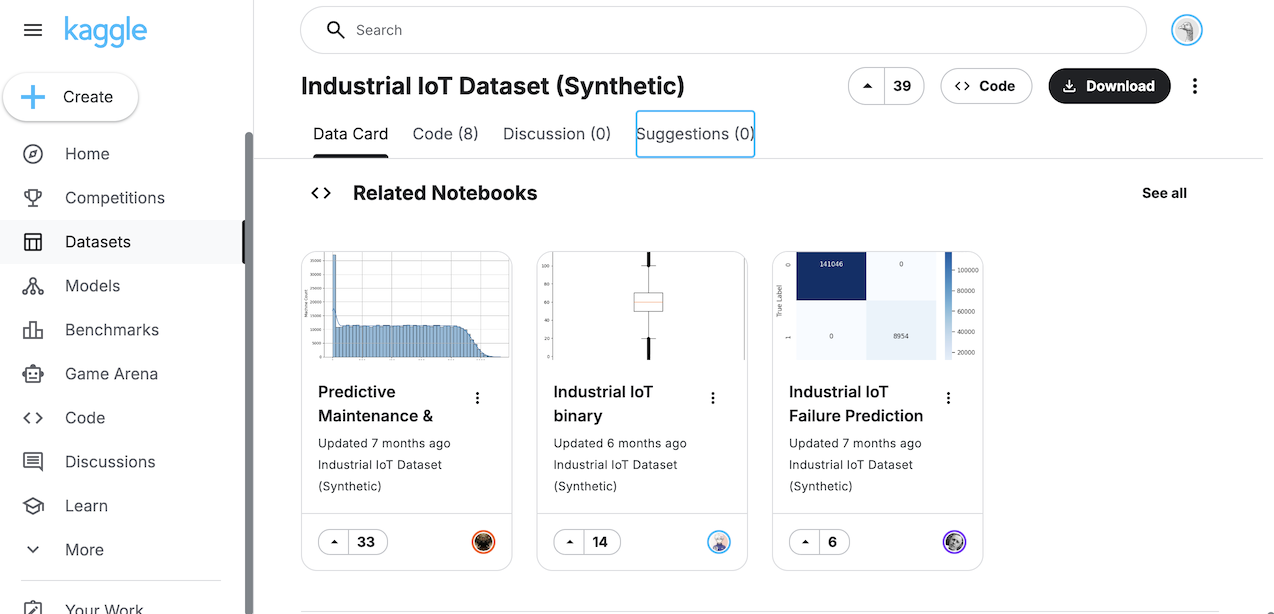The width and height of the screenshot is (1274, 614).
Task: Go to Benchmarks in sidebar
Action: click(x=111, y=330)
